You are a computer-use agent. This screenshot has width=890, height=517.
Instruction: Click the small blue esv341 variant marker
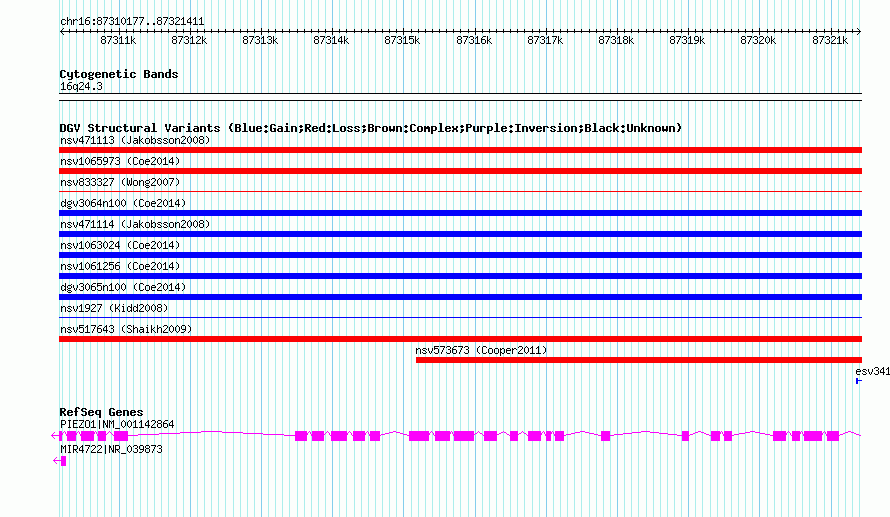(x=859, y=381)
